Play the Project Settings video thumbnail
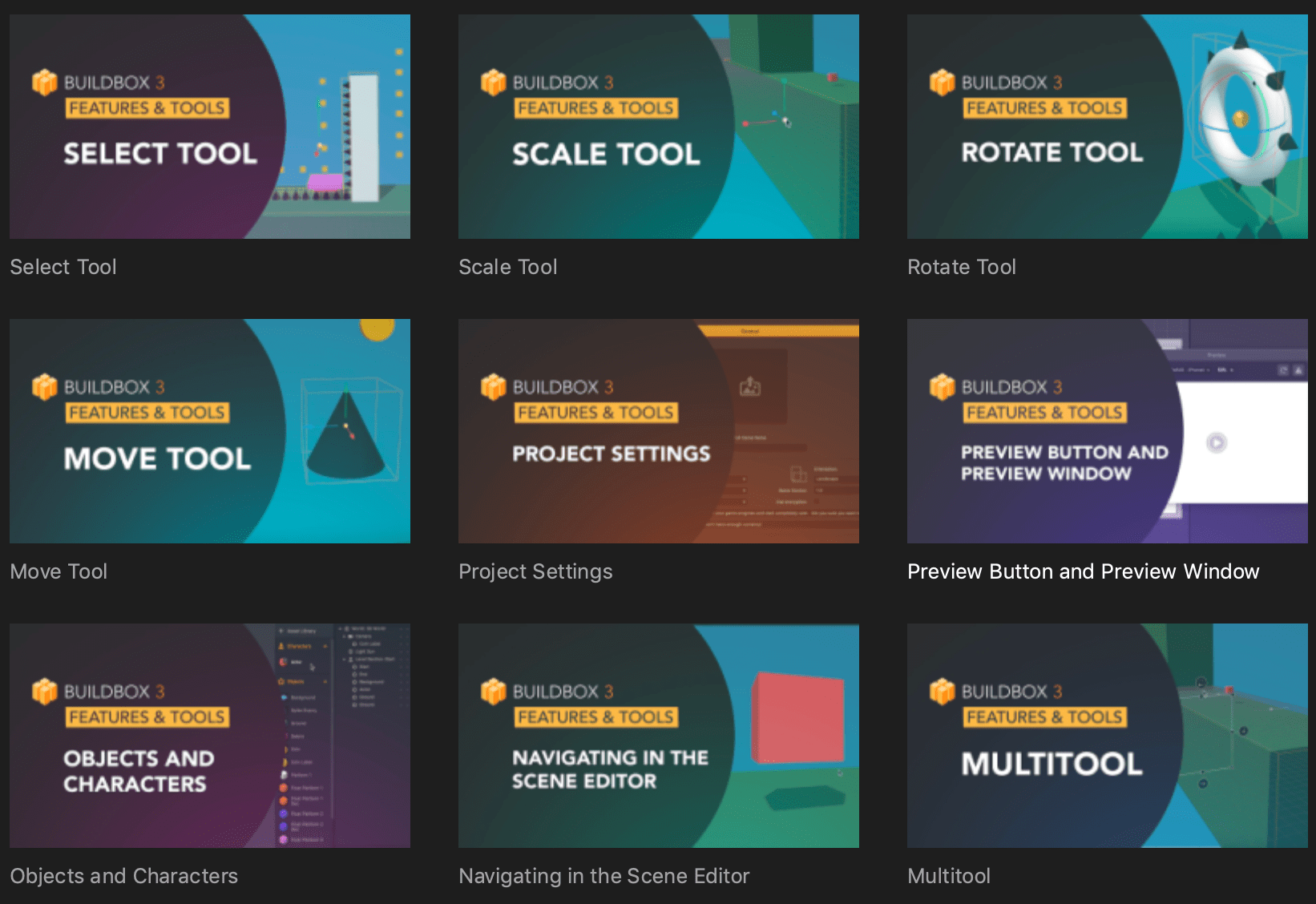This screenshot has height=904, width=1316. pos(657,430)
